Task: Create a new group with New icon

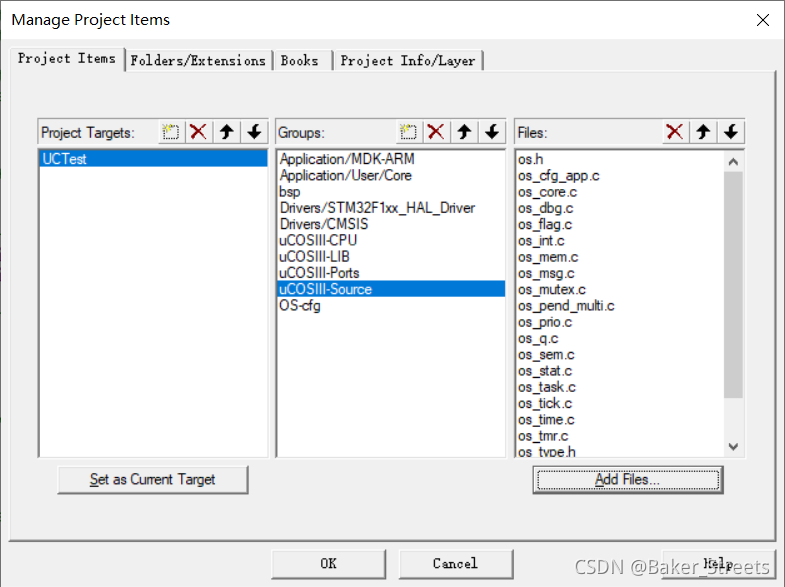Action: pos(409,132)
